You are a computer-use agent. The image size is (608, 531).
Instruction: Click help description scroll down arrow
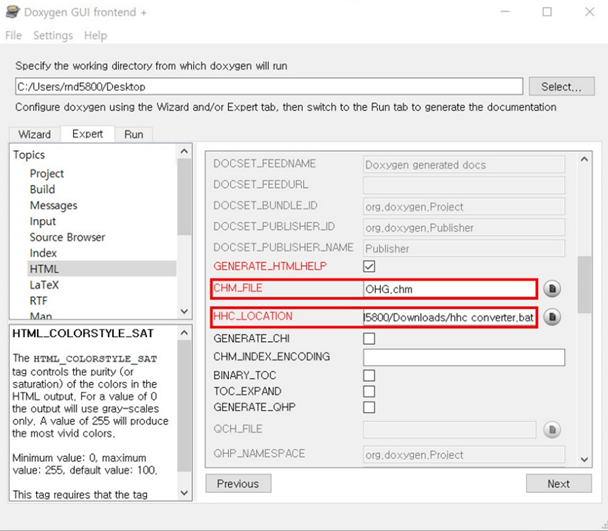[x=185, y=493]
